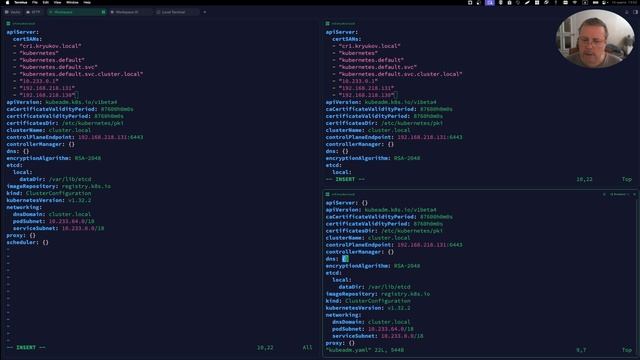The height and width of the screenshot is (360, 640).
Task: Click the clusterName line in the top-right pane
Action: (x=368, y=130)
